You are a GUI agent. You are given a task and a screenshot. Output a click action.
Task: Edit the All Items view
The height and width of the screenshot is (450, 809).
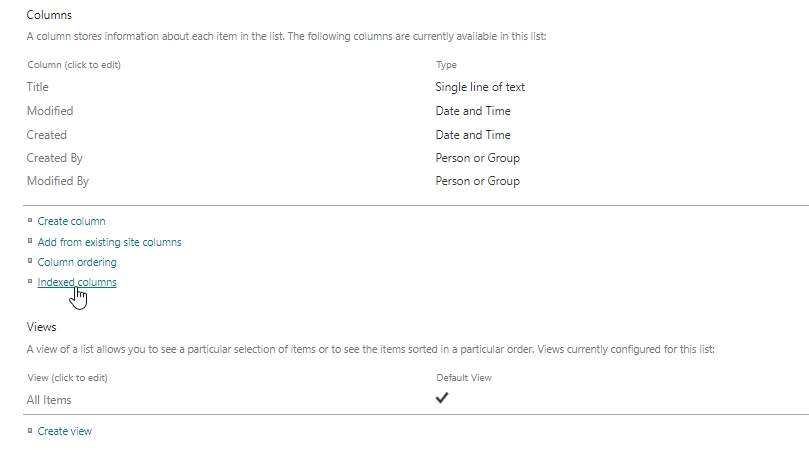tap(49, 400)
